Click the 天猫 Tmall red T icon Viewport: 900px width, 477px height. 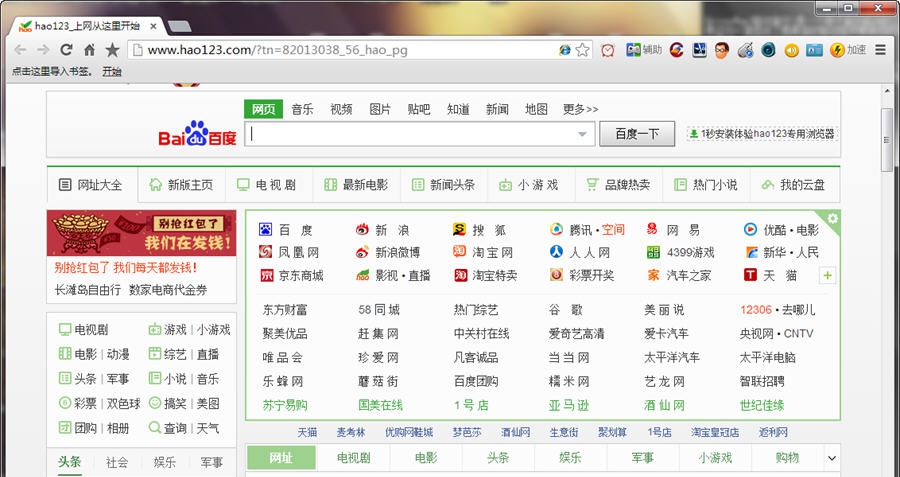coord(750,275)
